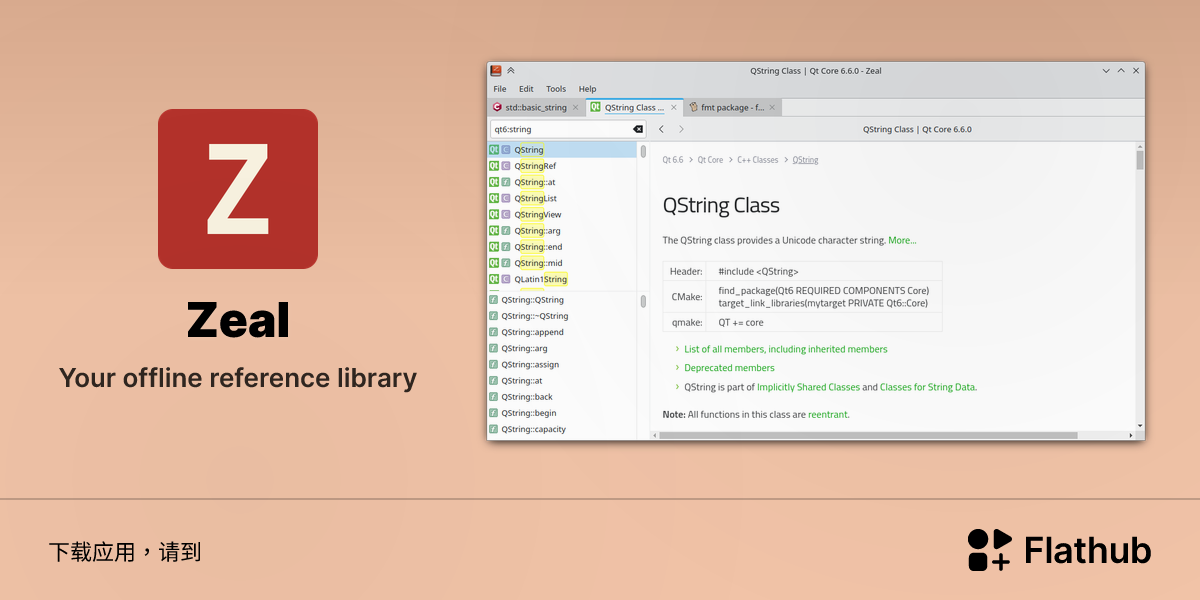
Task: Click the function icon beside QString::~QString
Action: [494, 316]
